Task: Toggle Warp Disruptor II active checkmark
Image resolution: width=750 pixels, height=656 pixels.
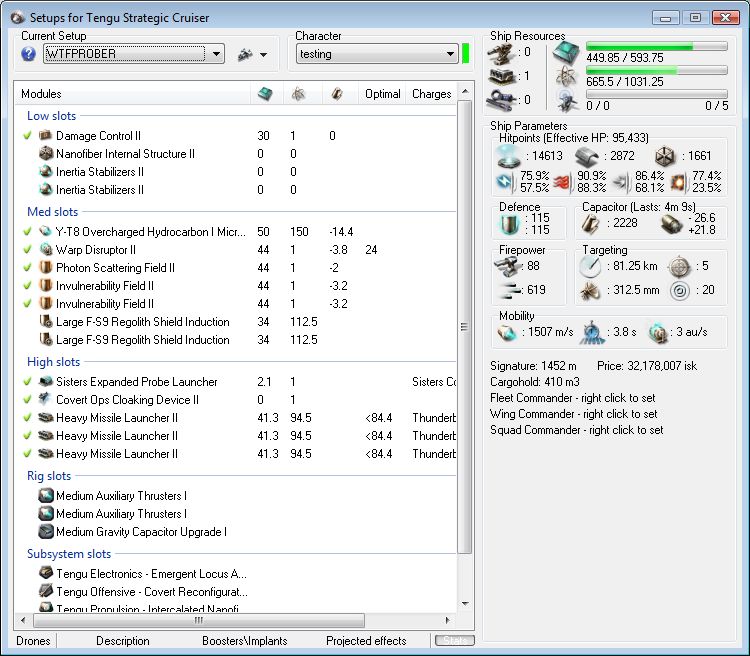Action: click(28, 249)
